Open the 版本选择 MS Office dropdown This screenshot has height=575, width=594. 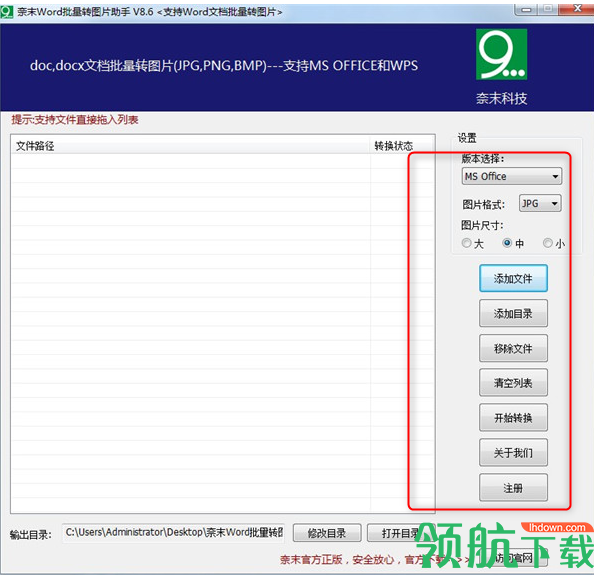511,177
